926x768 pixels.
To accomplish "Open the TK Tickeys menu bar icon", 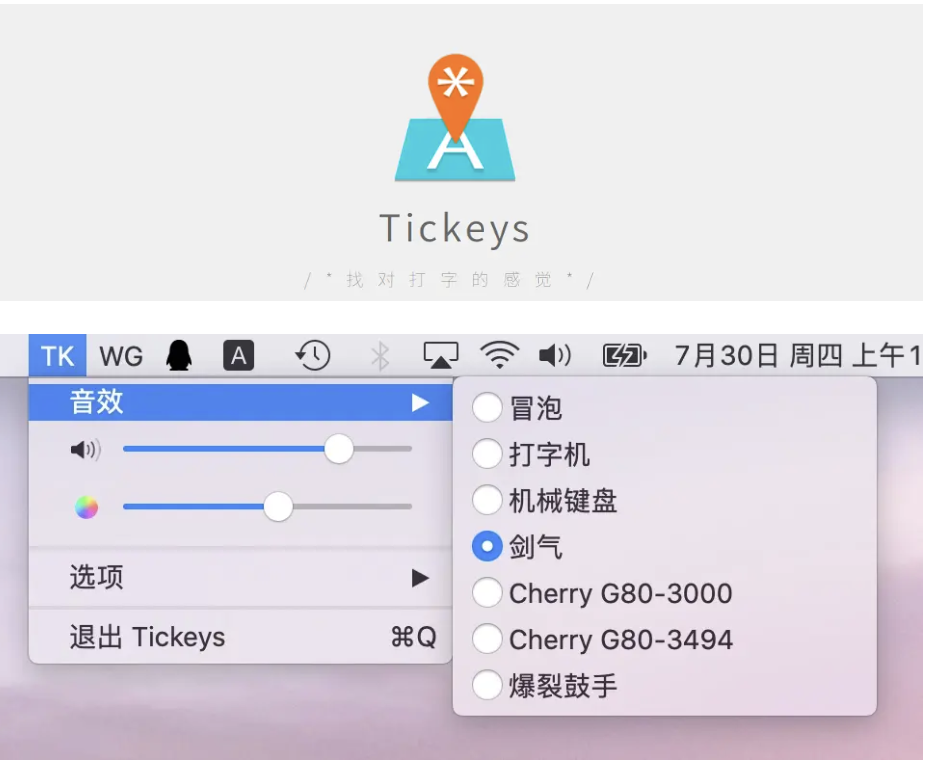I will [57, 355].
